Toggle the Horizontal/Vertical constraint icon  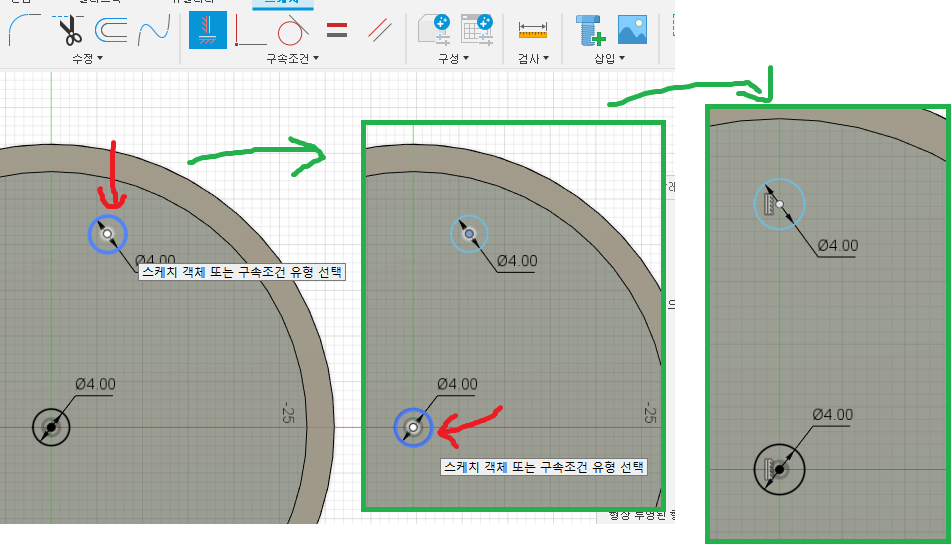point(208,30)
